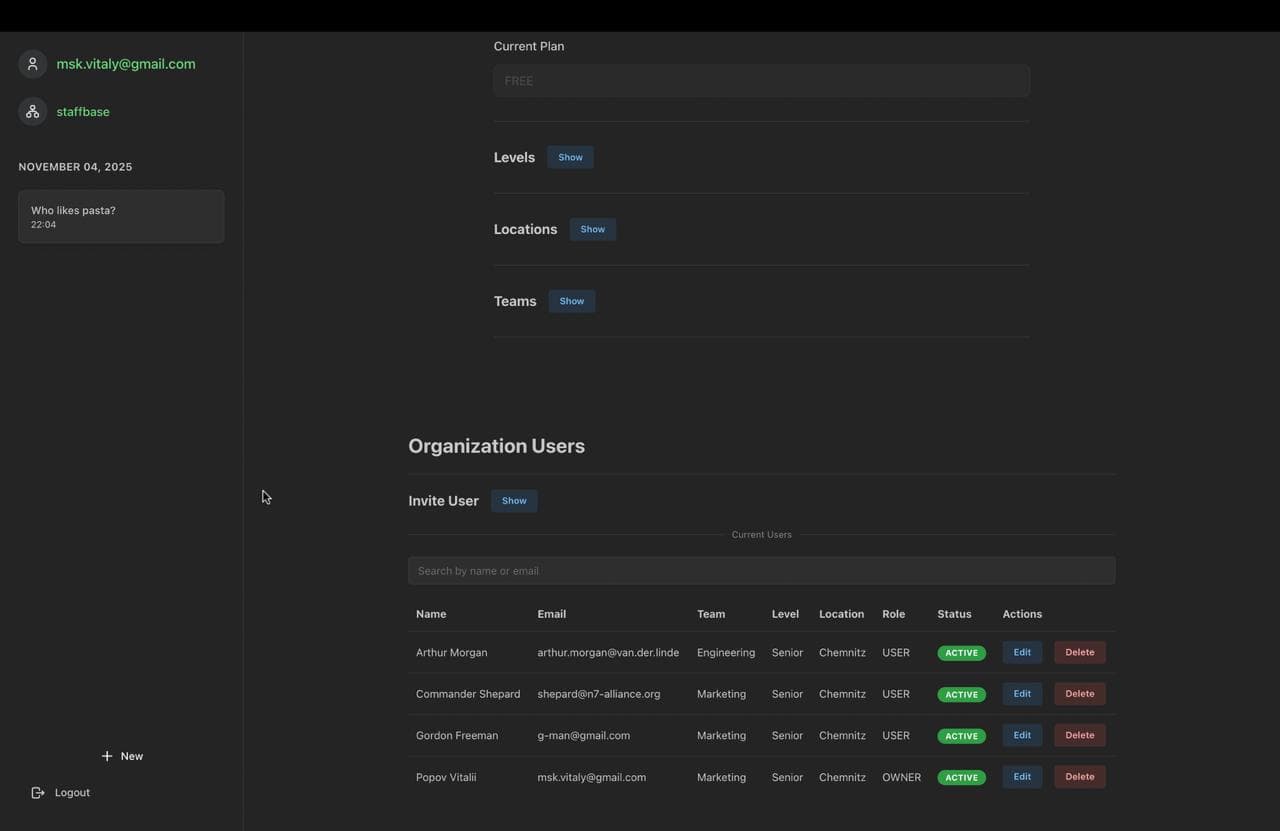
Task: Edit Gordon Freeman's user row
Action: (1022, 735)
